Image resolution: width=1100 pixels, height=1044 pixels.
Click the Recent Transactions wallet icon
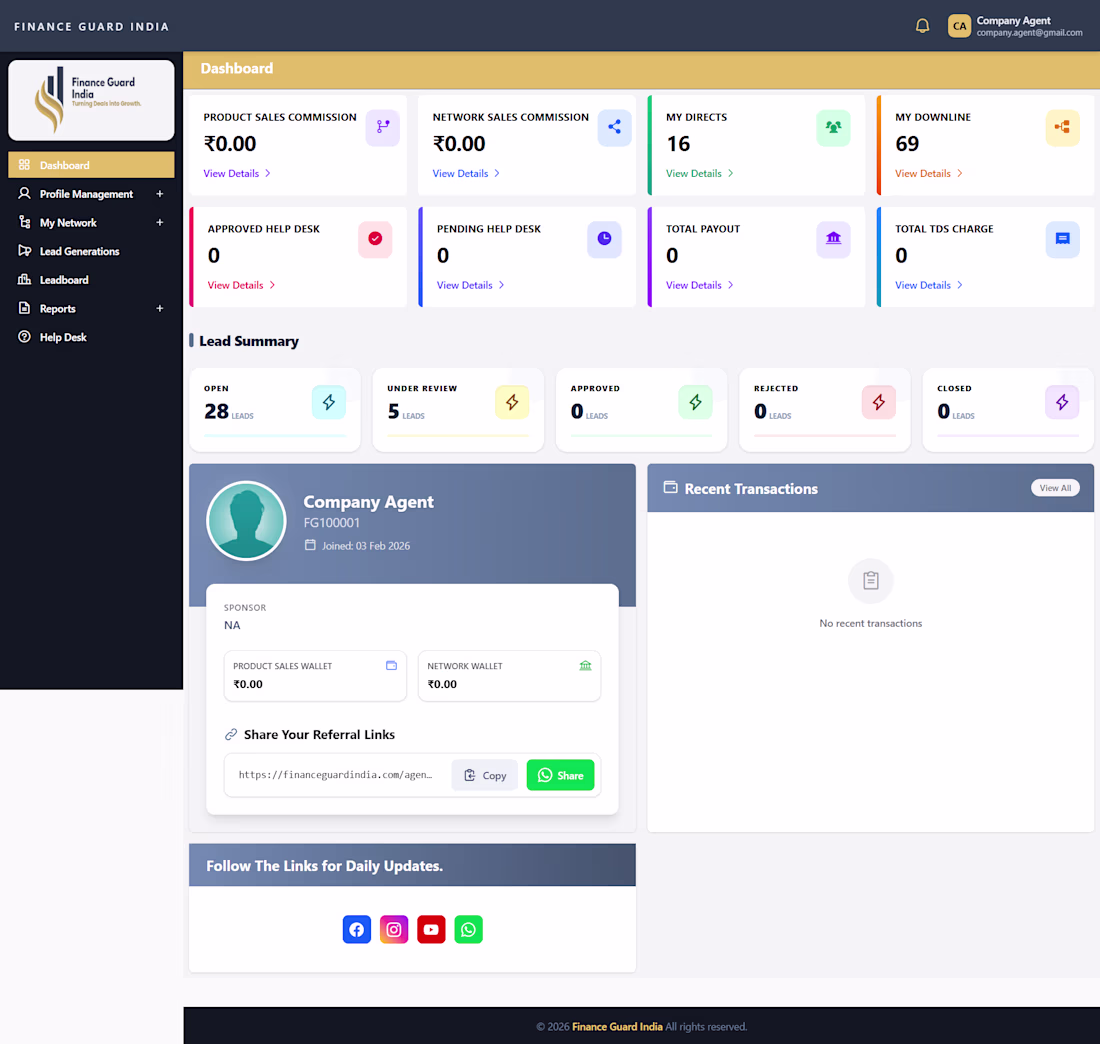click(x=671, y=487)
